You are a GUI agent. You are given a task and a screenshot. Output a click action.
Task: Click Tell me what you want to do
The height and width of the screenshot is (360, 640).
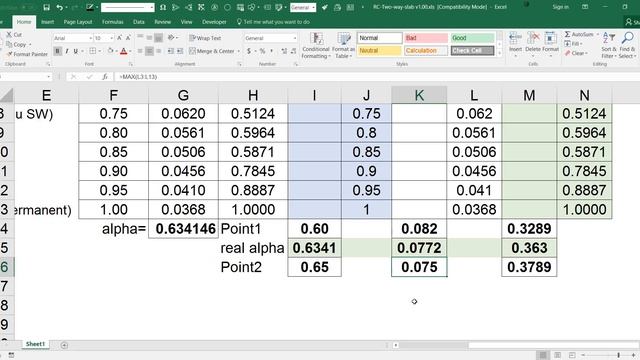pyautogui.click(x=273, y=22)
